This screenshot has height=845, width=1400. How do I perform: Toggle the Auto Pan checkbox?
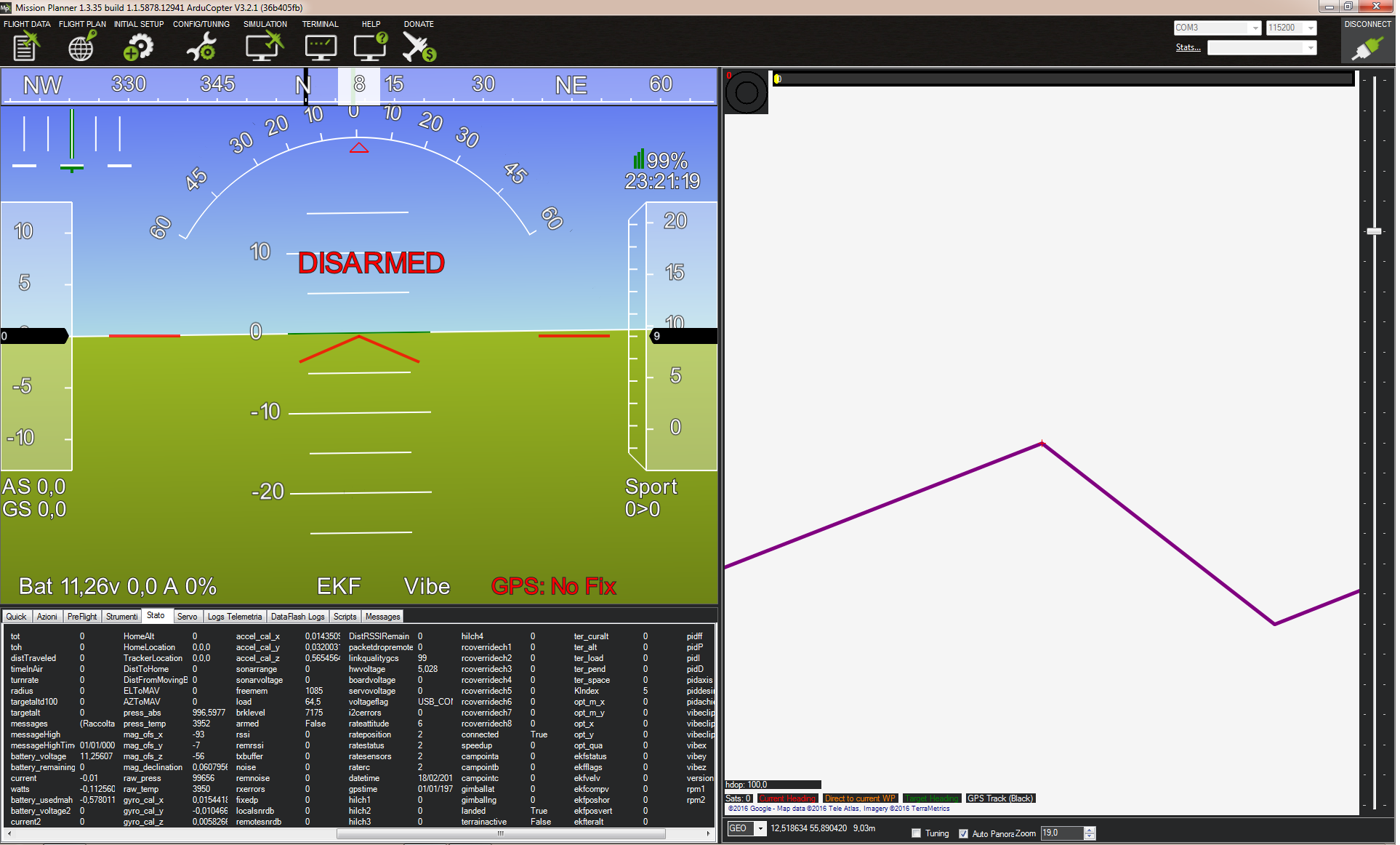[x=963, y=833]
